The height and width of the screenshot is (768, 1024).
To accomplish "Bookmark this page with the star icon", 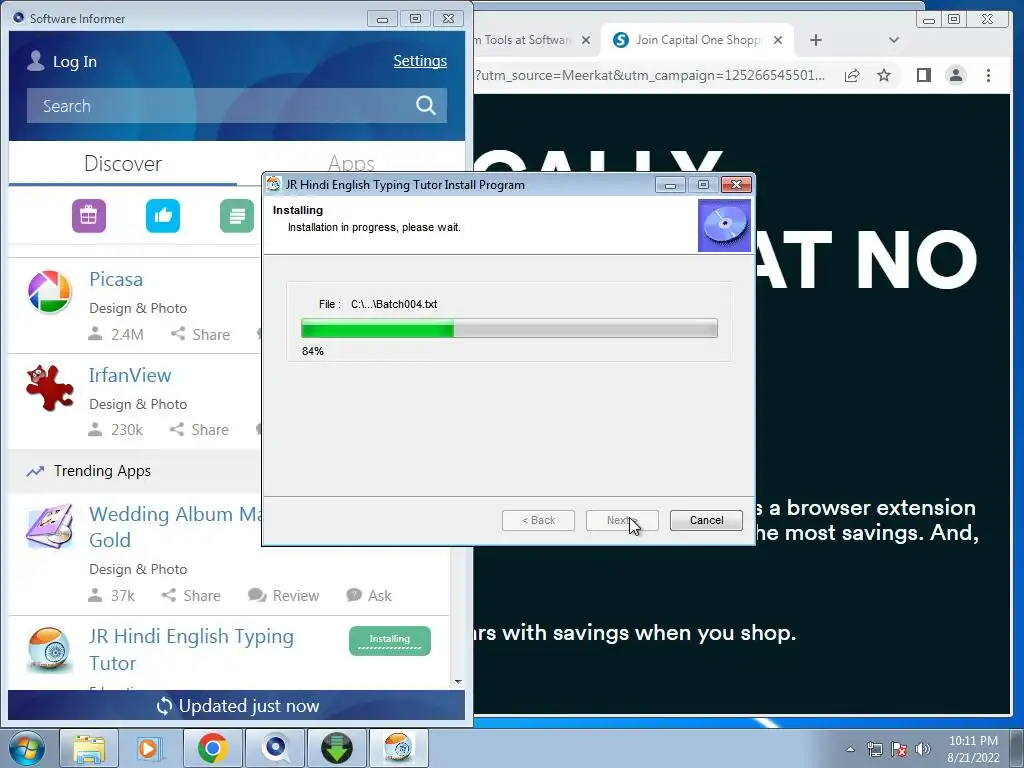I will (x=884, y=75).
